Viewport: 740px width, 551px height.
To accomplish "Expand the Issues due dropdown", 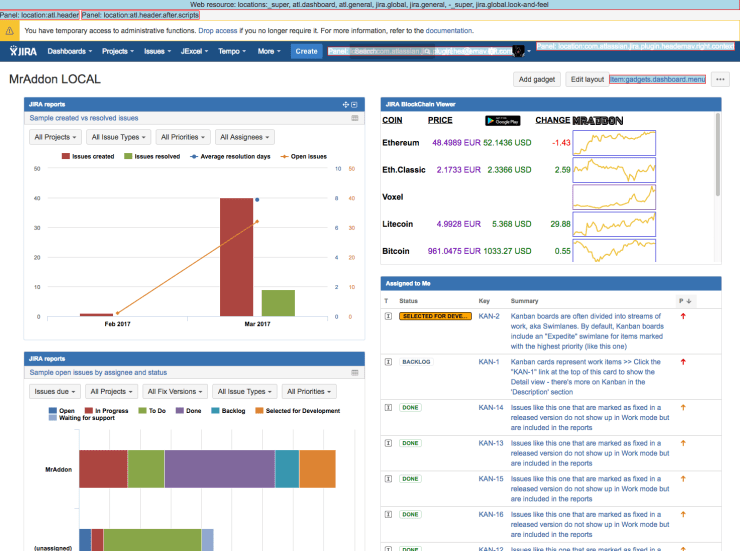I will tap(53, 391).
